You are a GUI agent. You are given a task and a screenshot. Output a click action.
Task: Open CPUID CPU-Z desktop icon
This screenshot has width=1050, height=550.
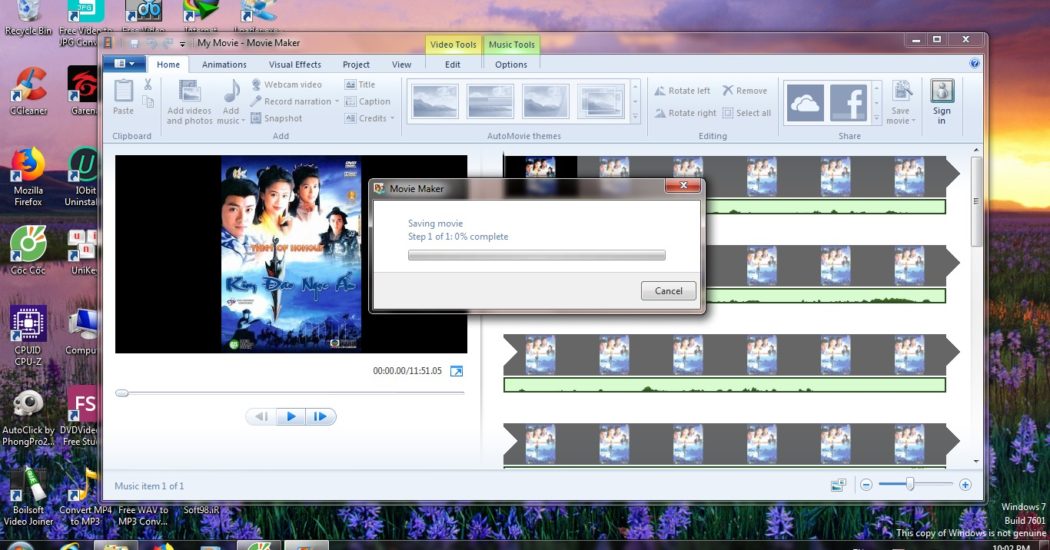[x=28, y=336]
